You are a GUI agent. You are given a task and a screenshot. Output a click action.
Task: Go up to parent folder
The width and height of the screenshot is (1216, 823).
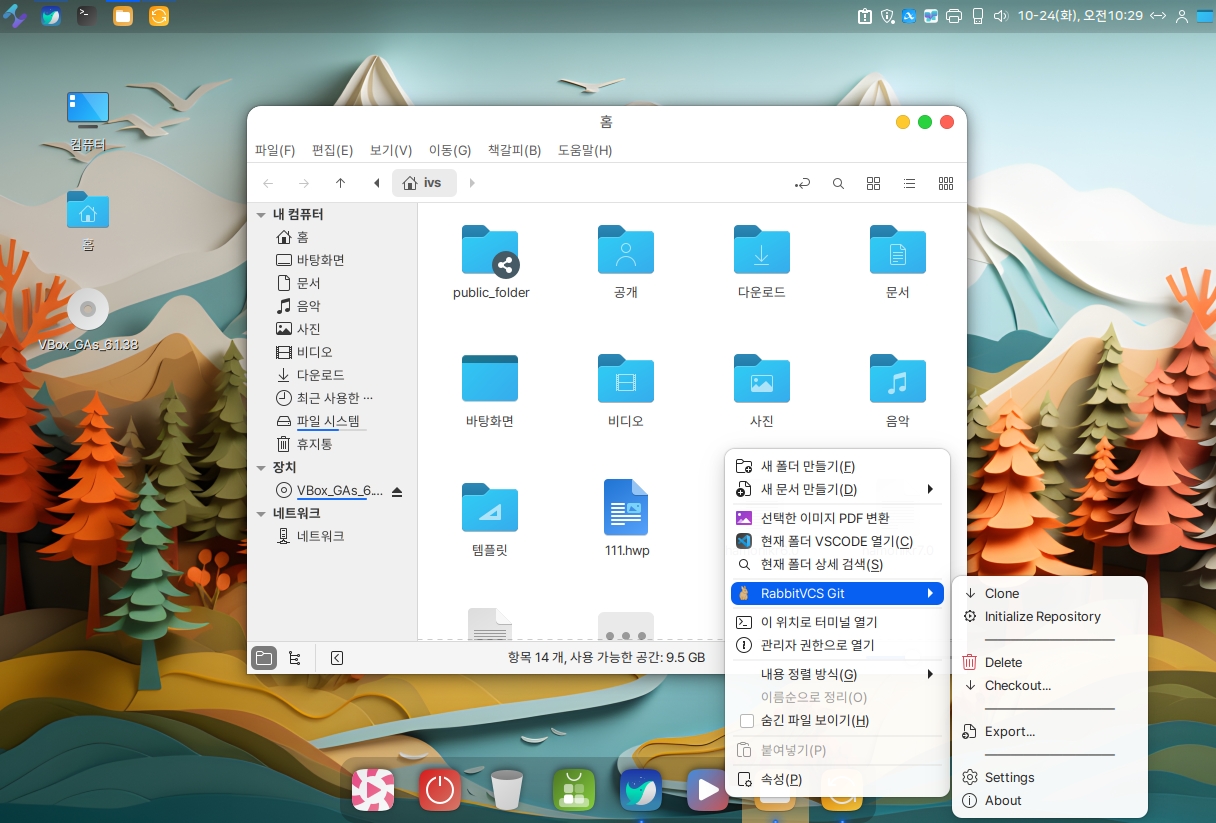coord(340,184)
